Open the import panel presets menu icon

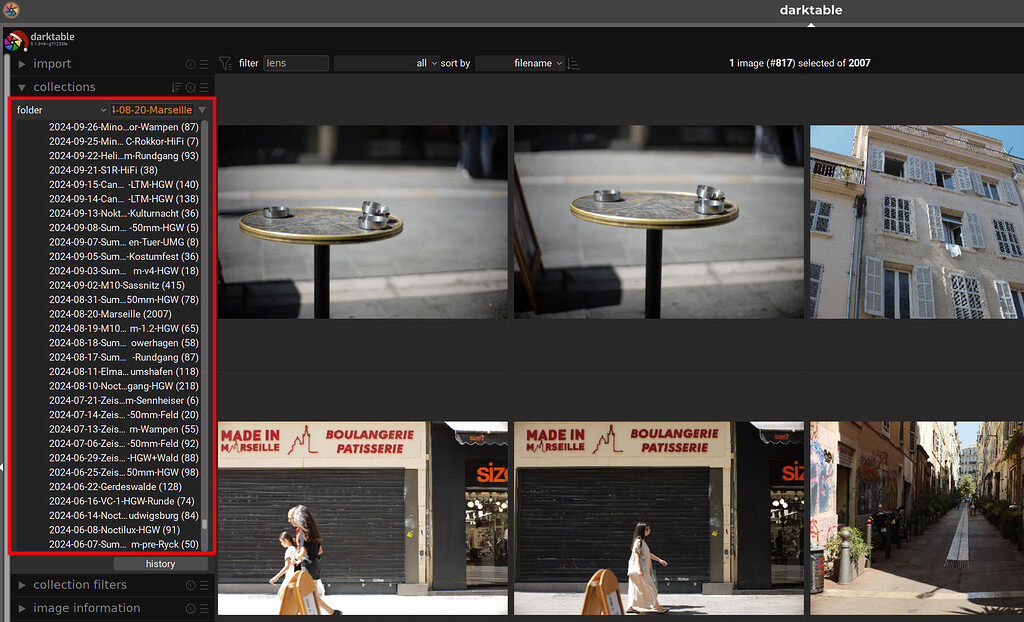[204, 63]
